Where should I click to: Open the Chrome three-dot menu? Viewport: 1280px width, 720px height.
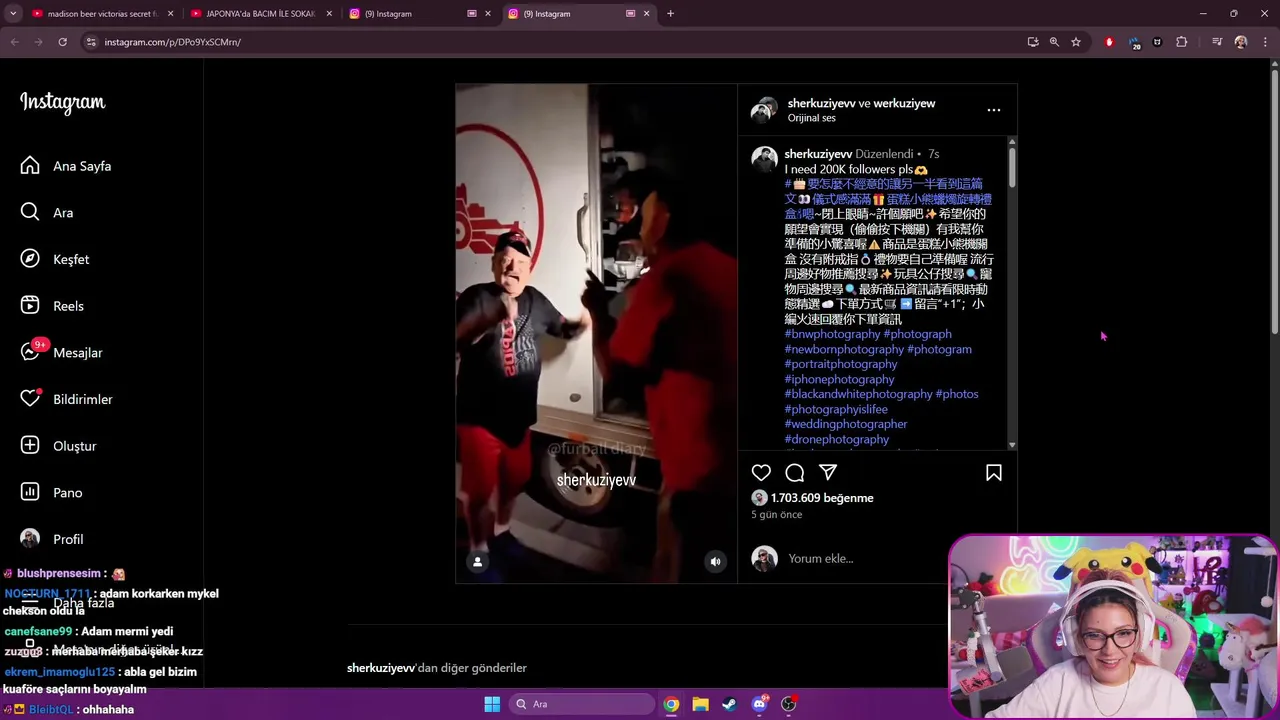[1265, 42]
